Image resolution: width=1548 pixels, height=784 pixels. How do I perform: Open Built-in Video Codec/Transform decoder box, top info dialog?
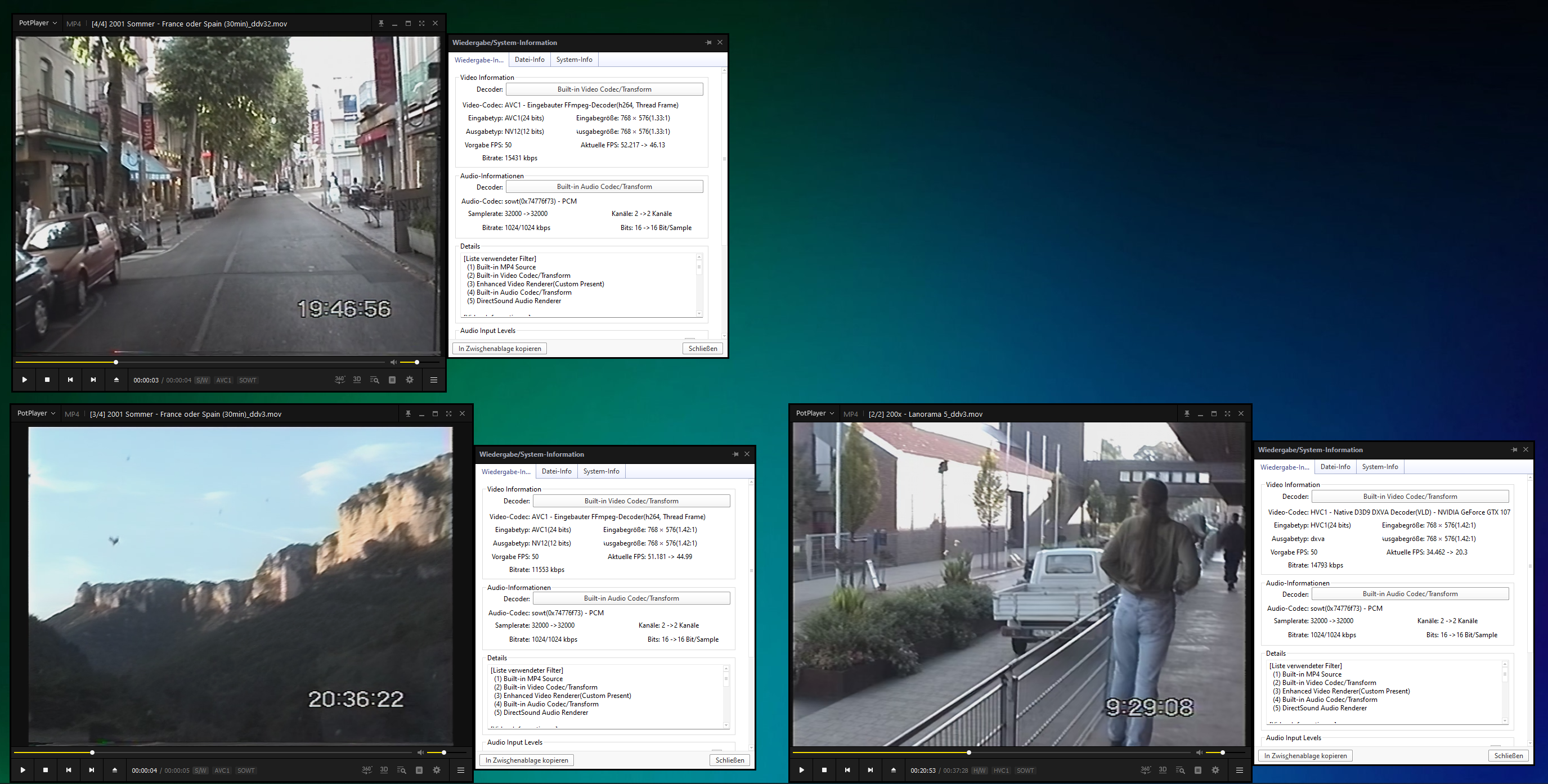tap(604, 89)
